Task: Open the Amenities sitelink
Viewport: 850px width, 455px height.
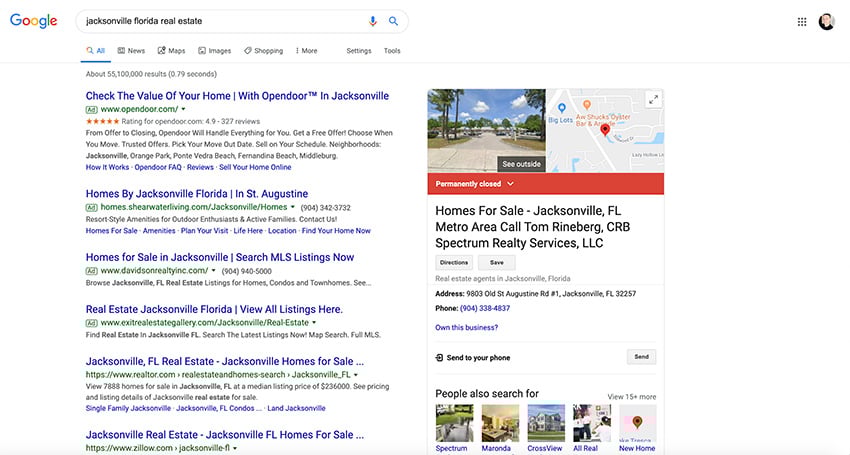Action: (159, 230)
